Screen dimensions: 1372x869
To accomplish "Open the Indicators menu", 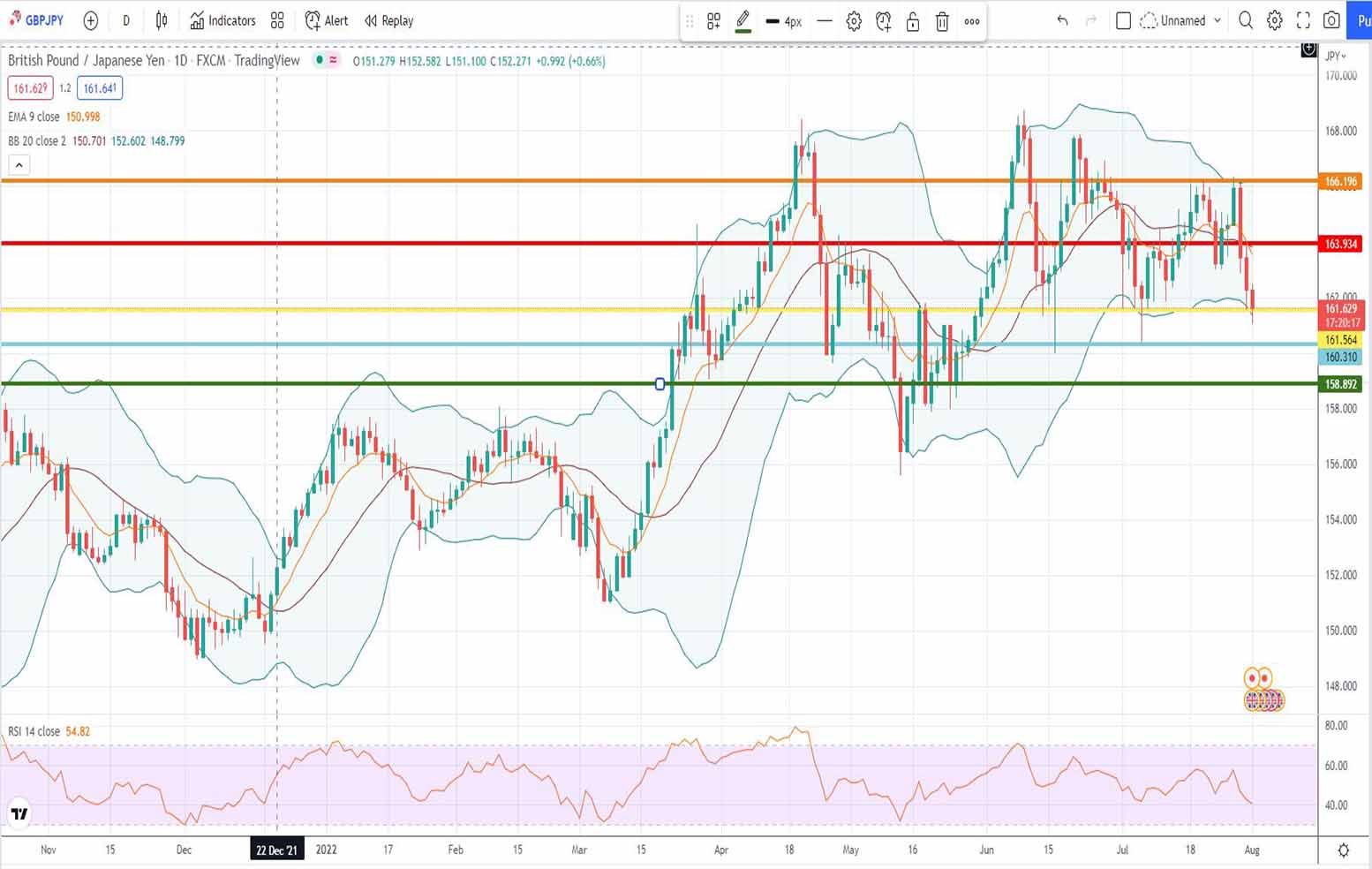I will click(222, 20).
